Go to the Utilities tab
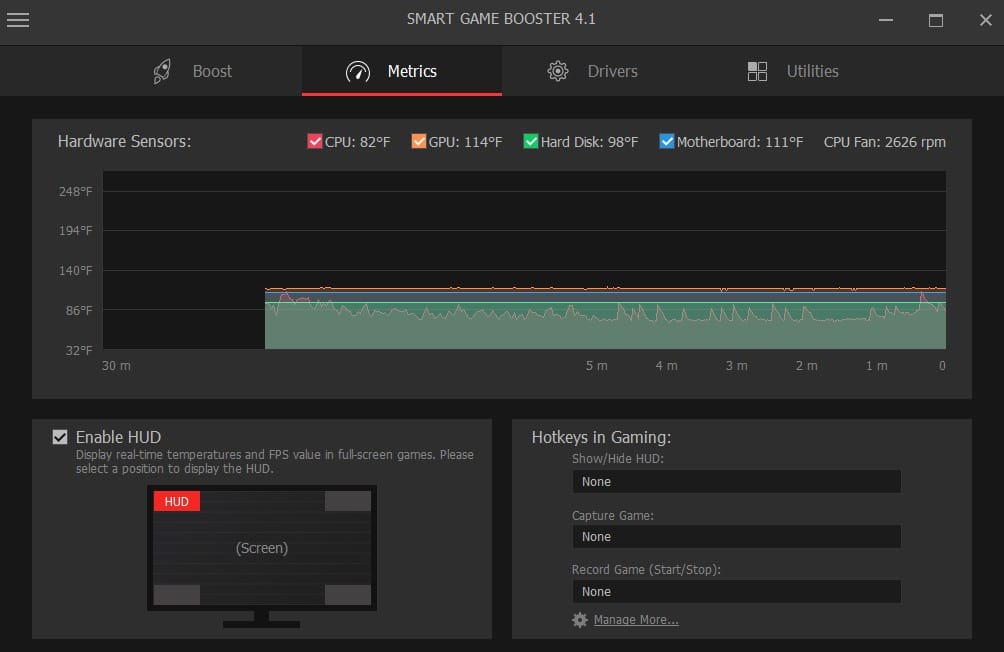The width and height of the screenshot is (1004, 652). 801,71
